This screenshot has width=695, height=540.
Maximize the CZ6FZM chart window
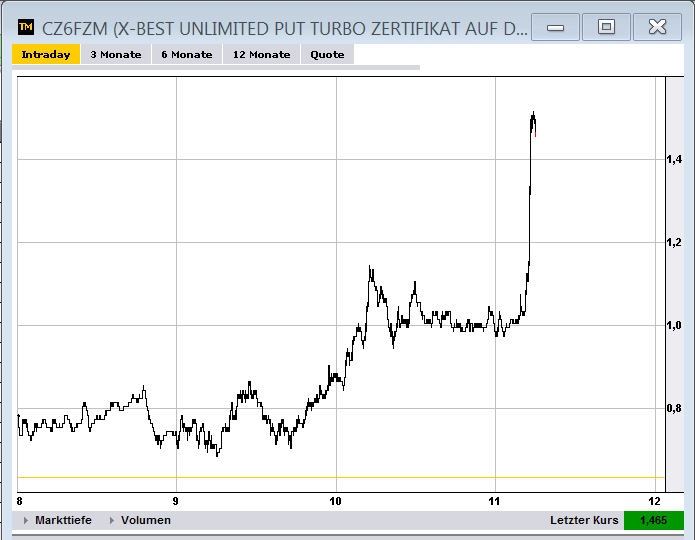click(606, 27)
